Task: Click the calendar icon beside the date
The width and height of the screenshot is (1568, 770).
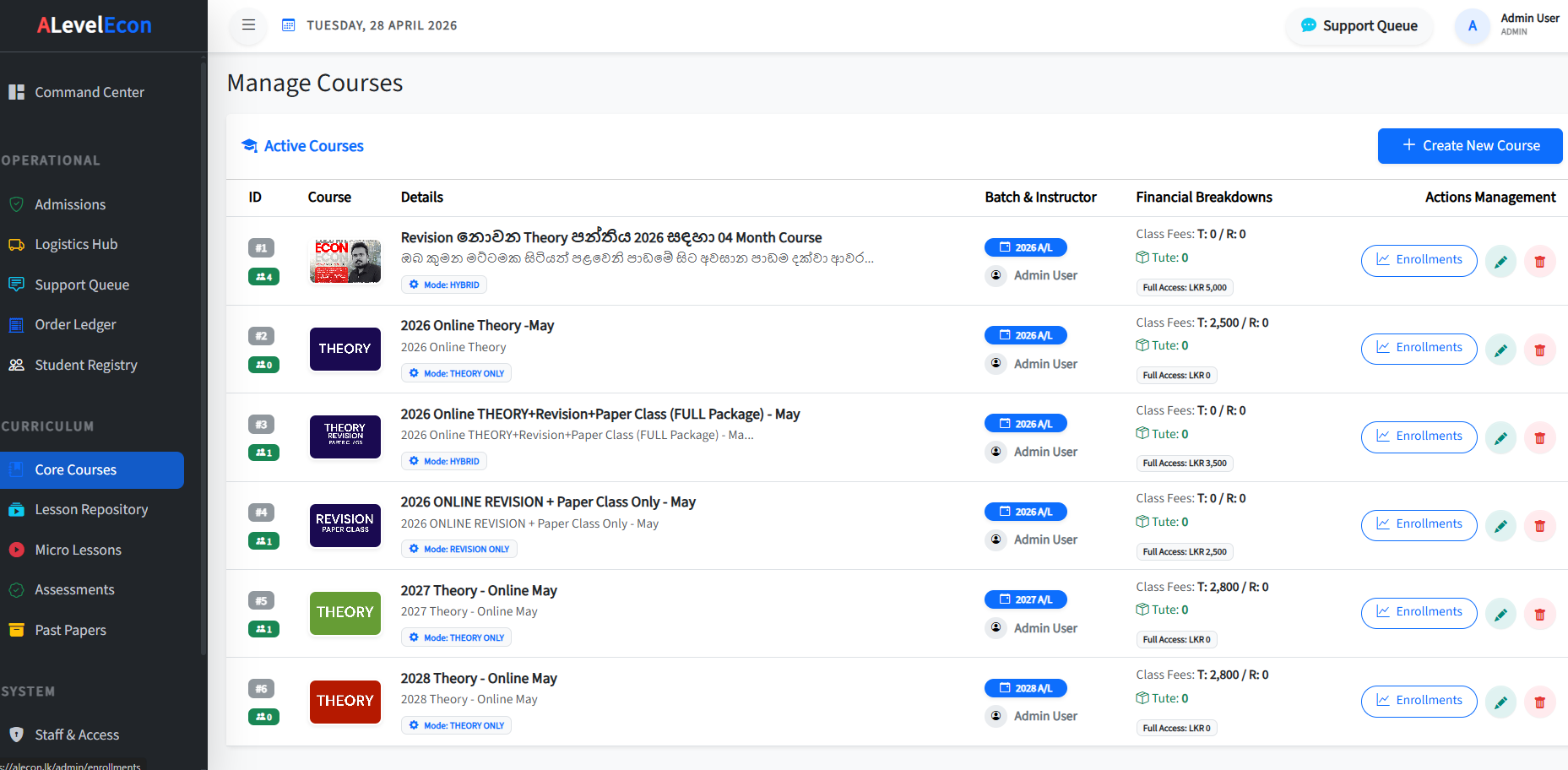Action: click(x=288, y=25)
